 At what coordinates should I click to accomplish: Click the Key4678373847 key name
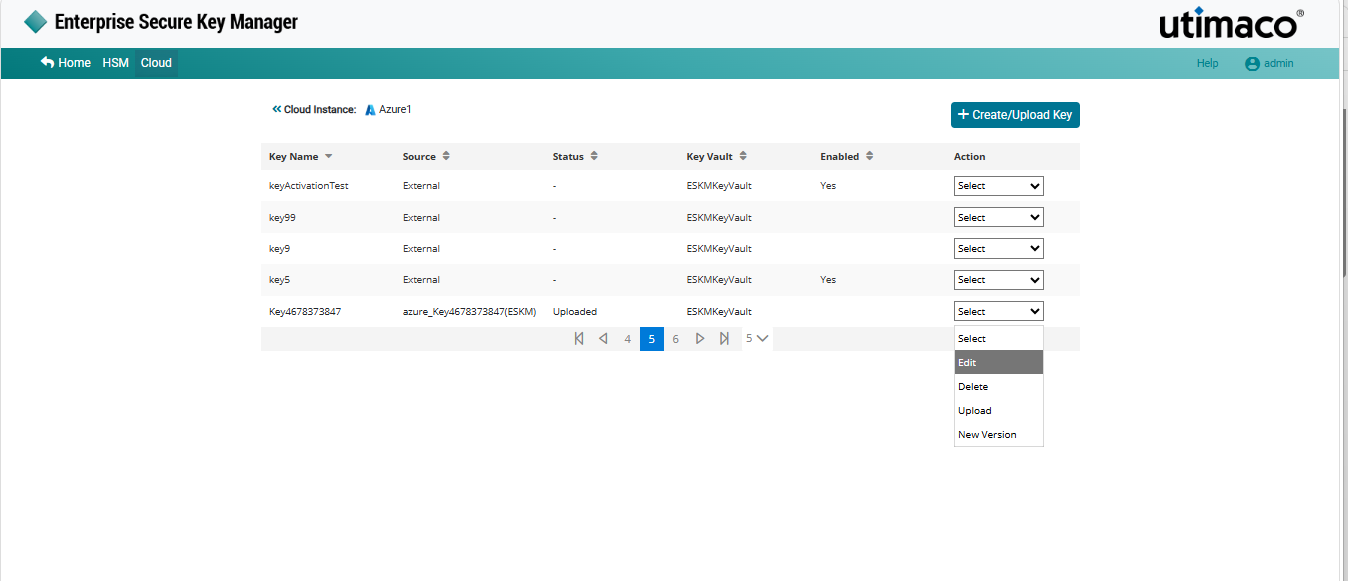click(x=305, y=311)
